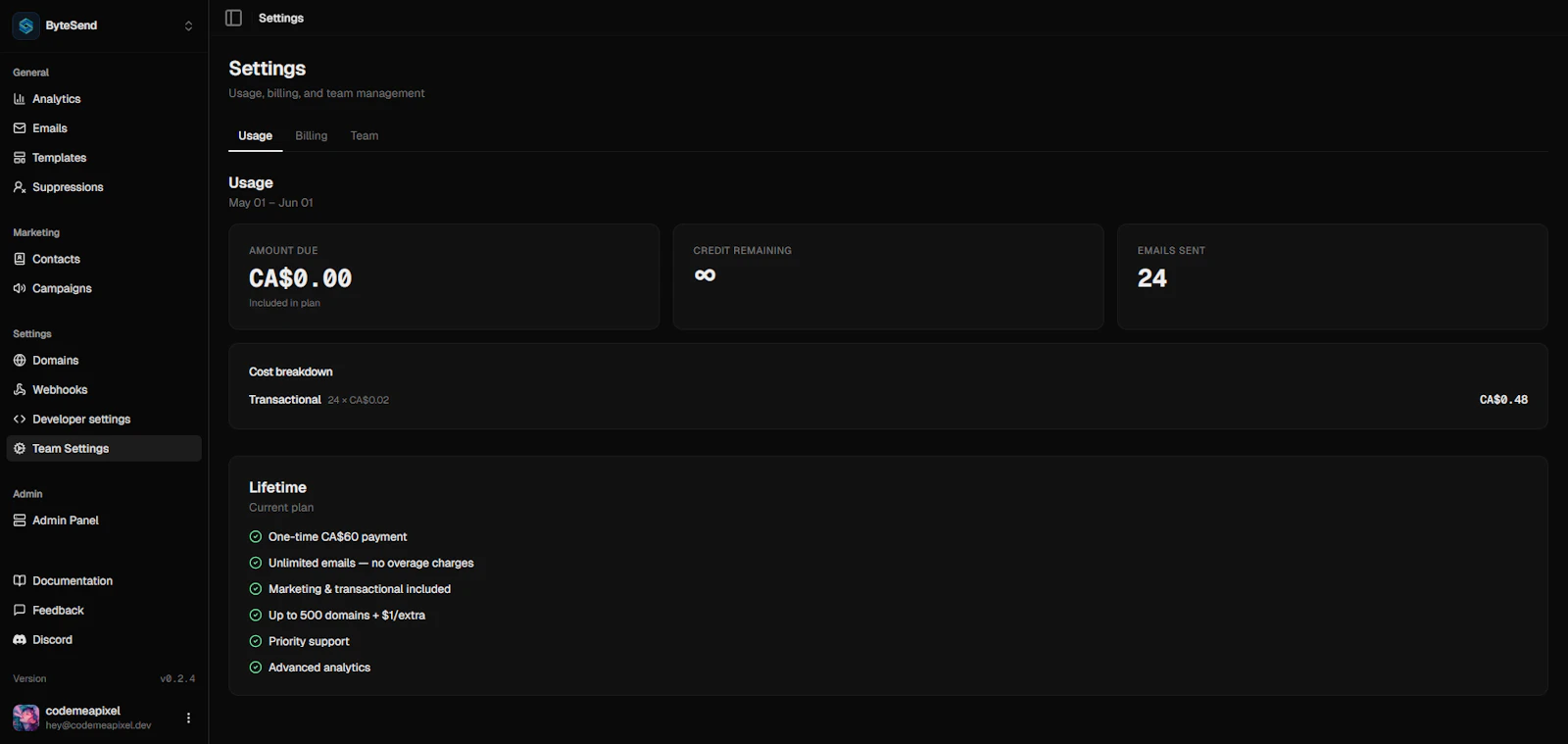This screenshot has width=1568, height=744.
Task: Open the Webhooks page
Action: point(104,390)
